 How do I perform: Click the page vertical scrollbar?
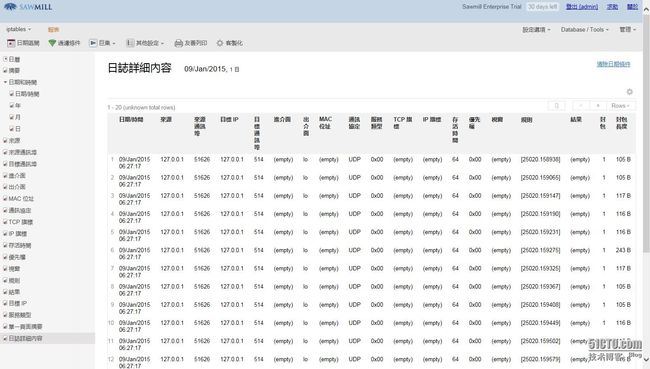646,133
